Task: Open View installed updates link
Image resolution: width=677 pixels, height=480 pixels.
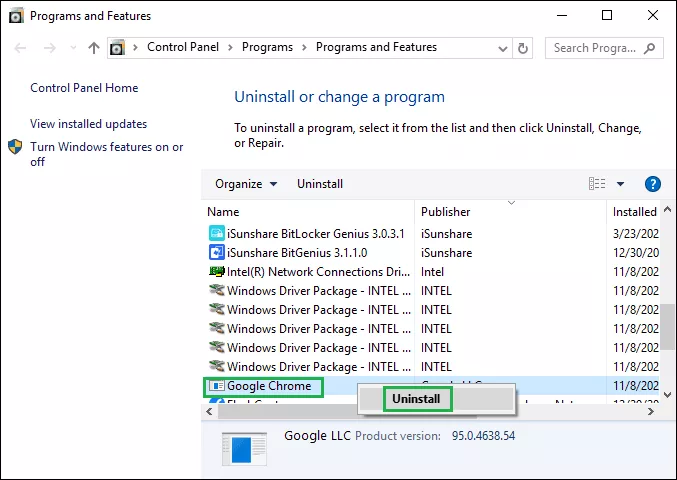Action: pos(89,124)
